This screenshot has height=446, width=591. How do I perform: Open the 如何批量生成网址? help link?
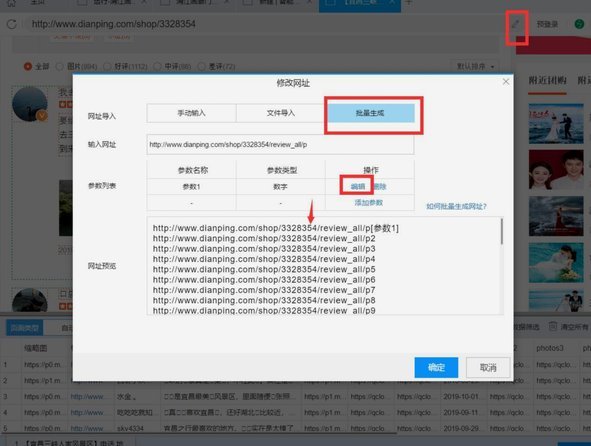456,207
